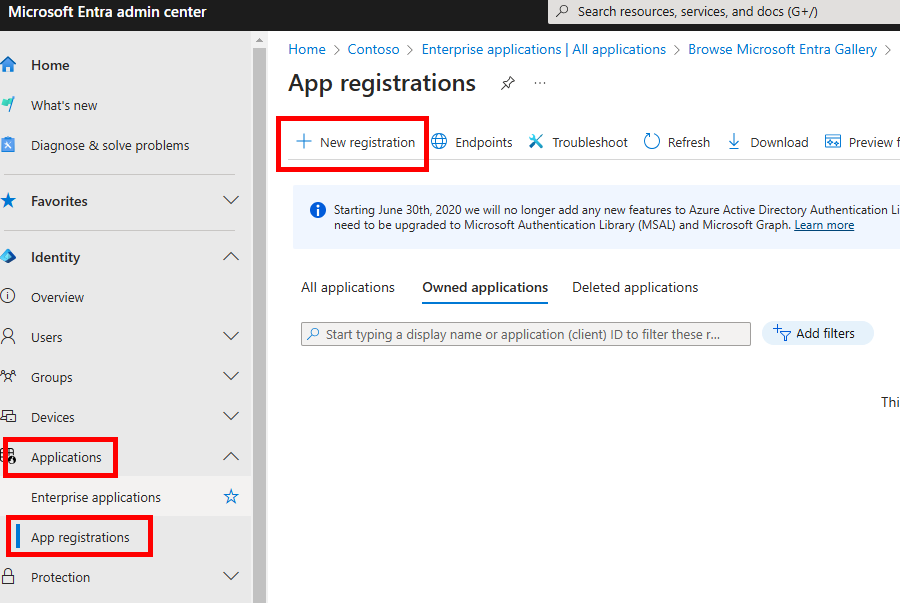Click the What's new icon
900x603 pixels.
tap(7, 104)
